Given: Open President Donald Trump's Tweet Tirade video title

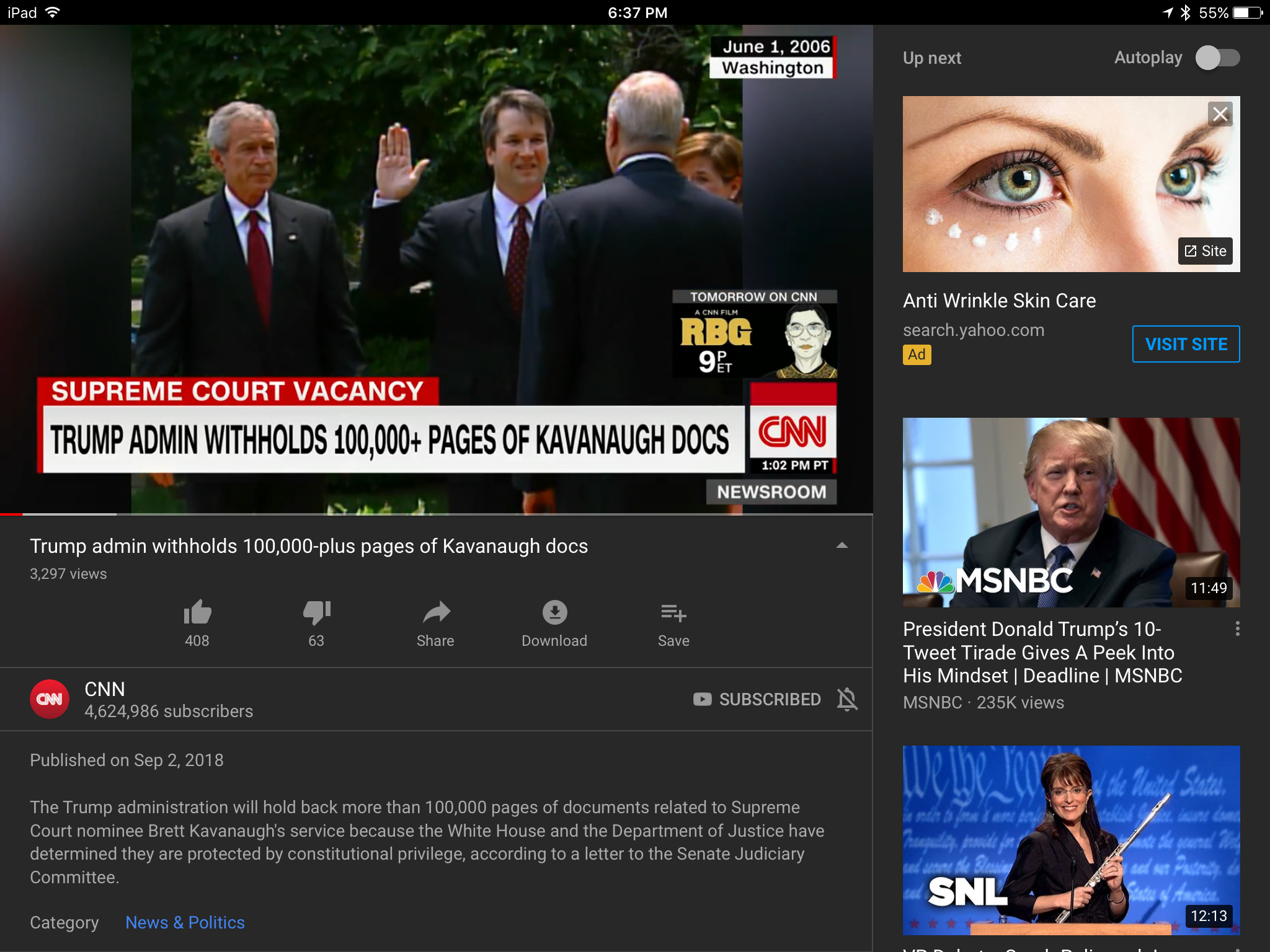Looking at the screenshot, I should click(1042, 652).
